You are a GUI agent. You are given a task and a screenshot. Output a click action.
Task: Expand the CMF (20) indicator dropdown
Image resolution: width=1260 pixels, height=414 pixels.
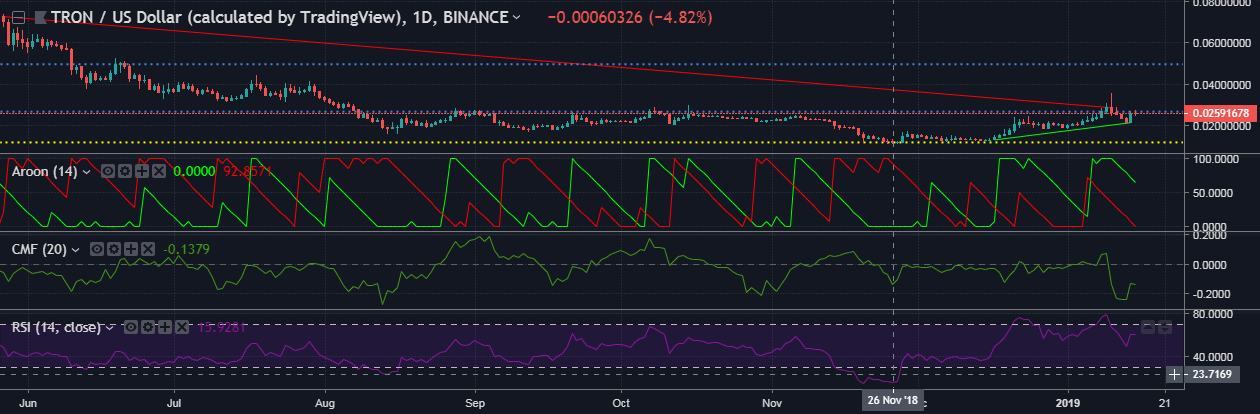click(x=74, y=249)
